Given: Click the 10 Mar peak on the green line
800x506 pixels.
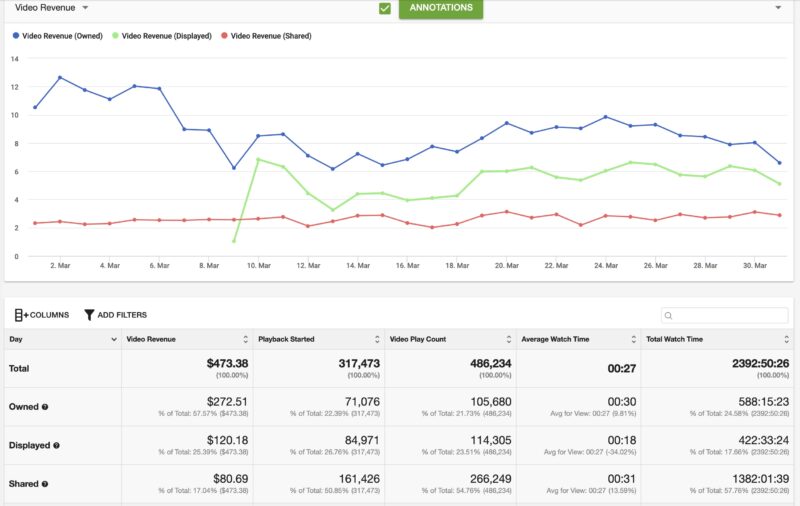Looking at the screenshot, I should (259, 159).
